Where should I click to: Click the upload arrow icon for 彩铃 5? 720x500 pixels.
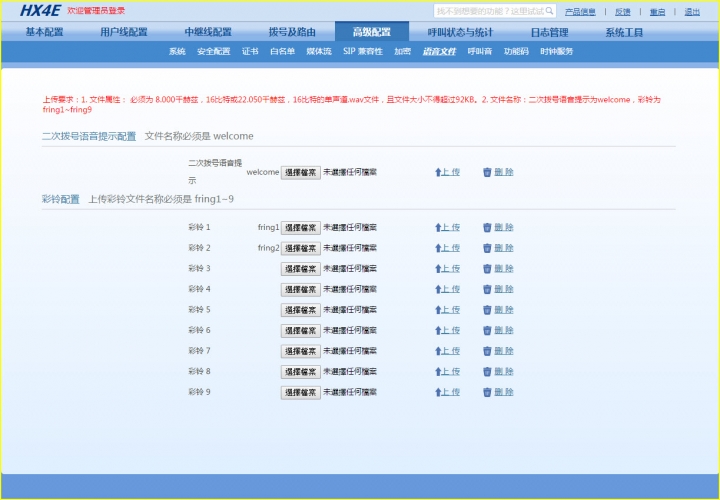[x=438, y=310]
